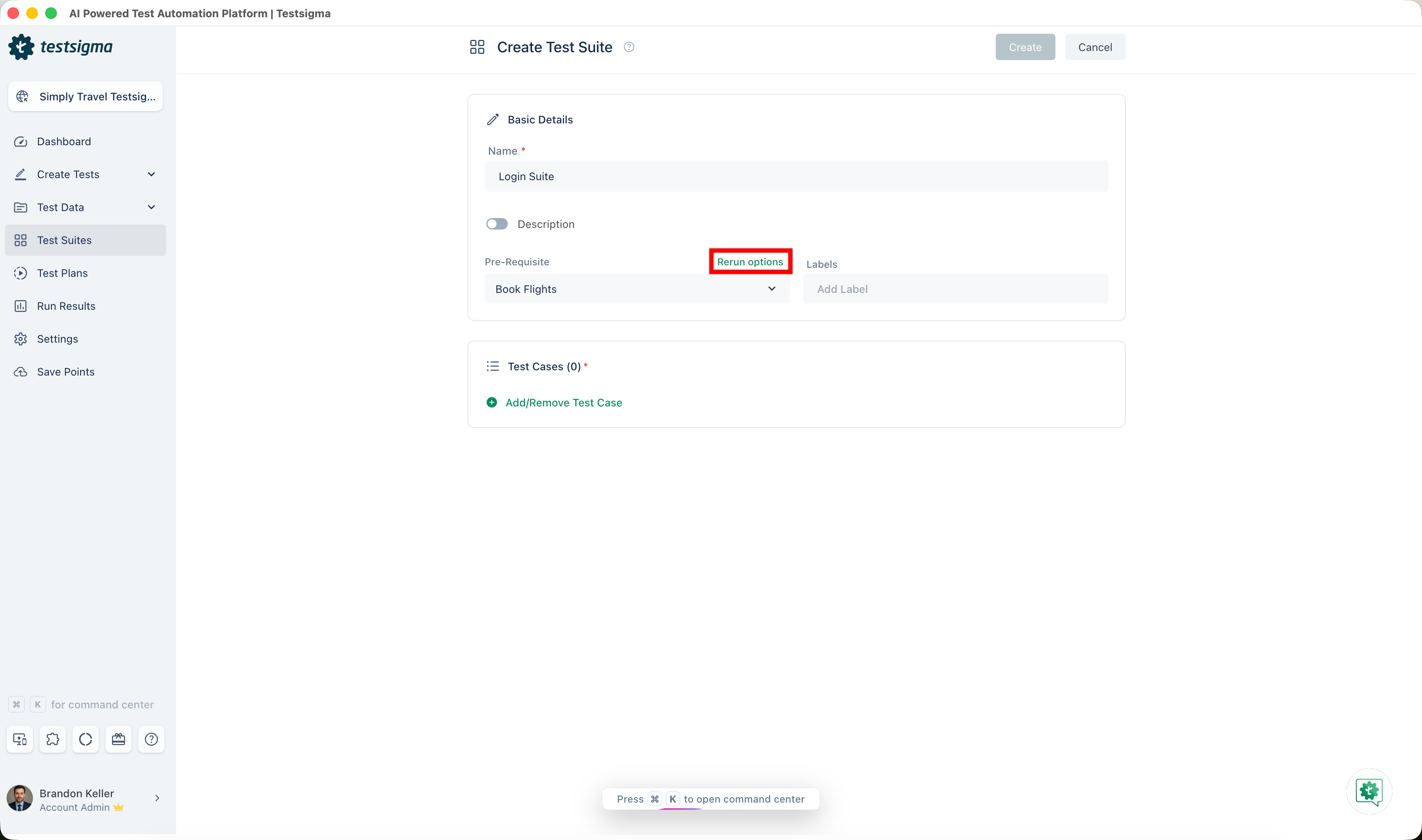Click the 'Press ⌘ K to open command center' tooltip
Screen dimensions: 1422x840
pyautogui.click(x=711, y=799)
